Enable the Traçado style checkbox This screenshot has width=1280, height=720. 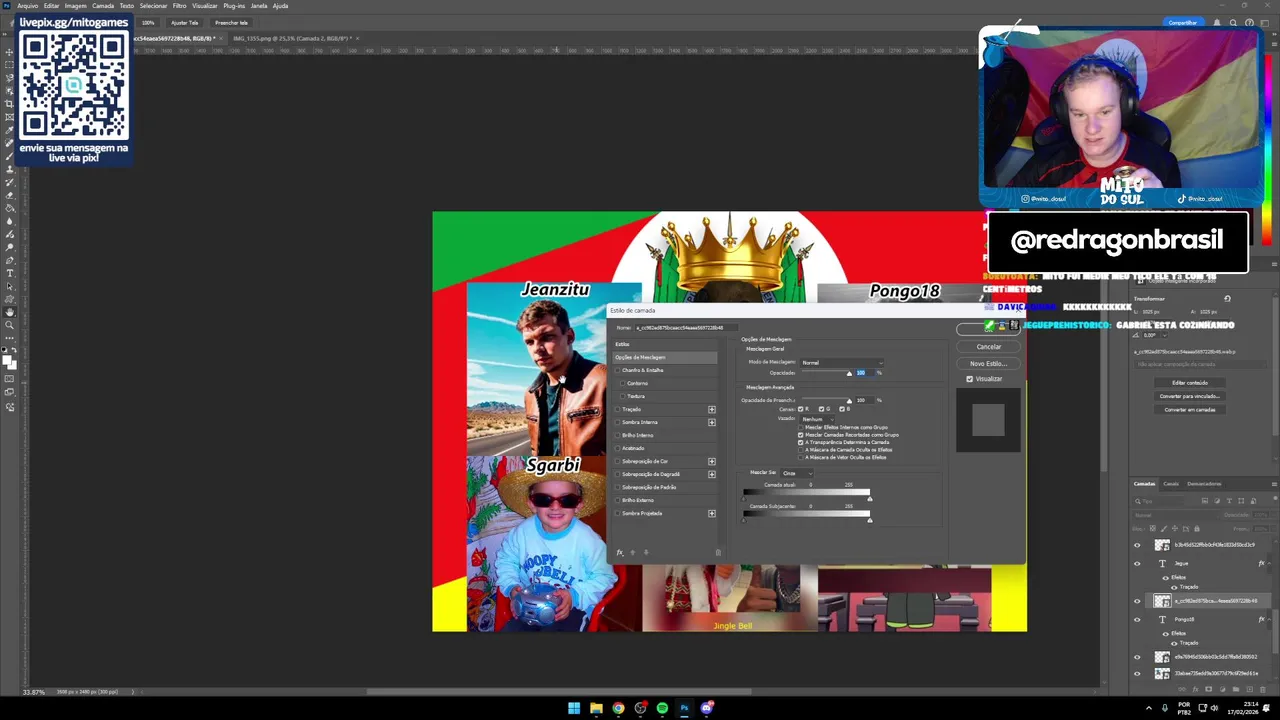[617, 409]
